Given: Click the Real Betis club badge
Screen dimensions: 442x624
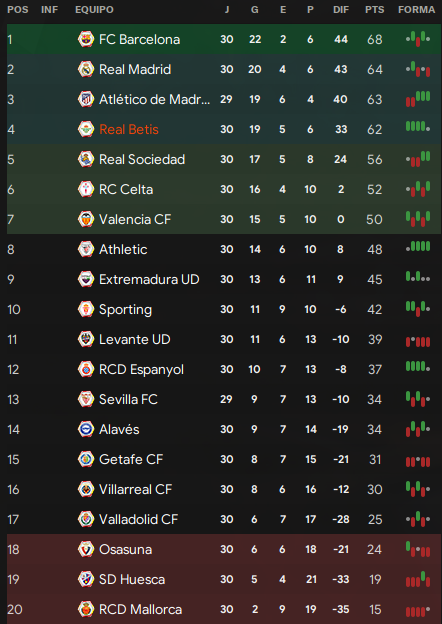Looking at the screenshot, I should (86, 129).
